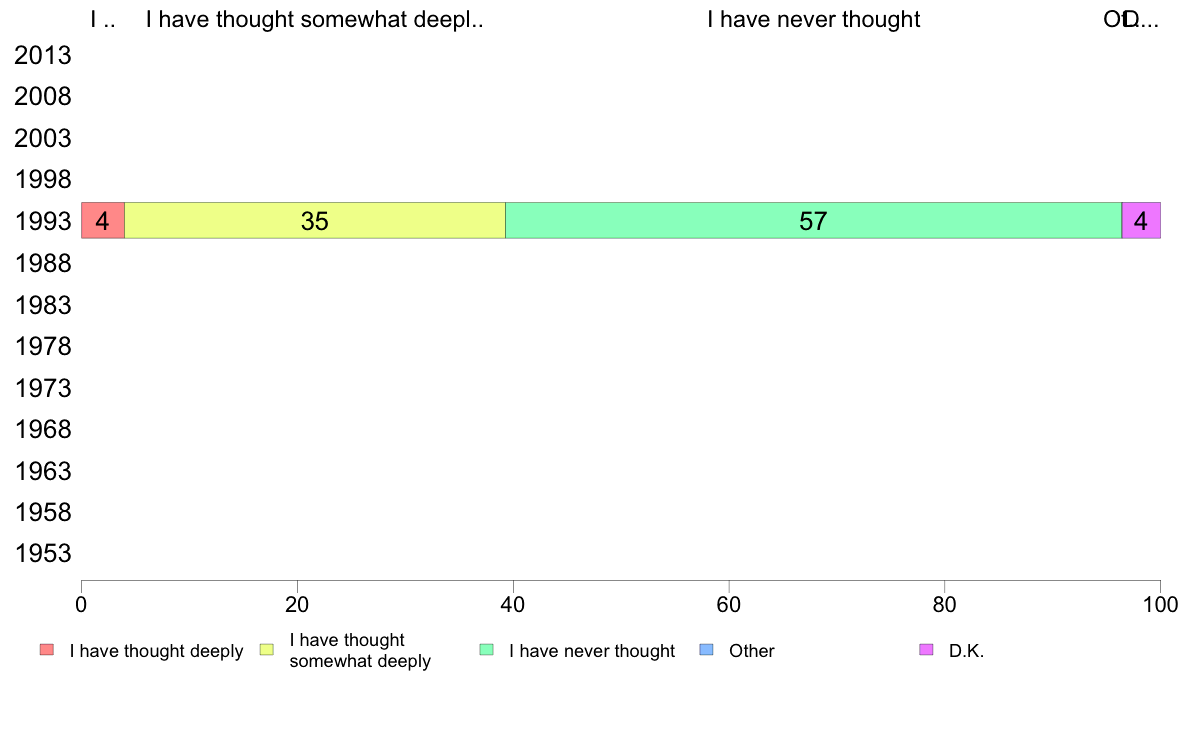Click the 2003 year label
Screen dimensions: 1188x736
[43, 138]
